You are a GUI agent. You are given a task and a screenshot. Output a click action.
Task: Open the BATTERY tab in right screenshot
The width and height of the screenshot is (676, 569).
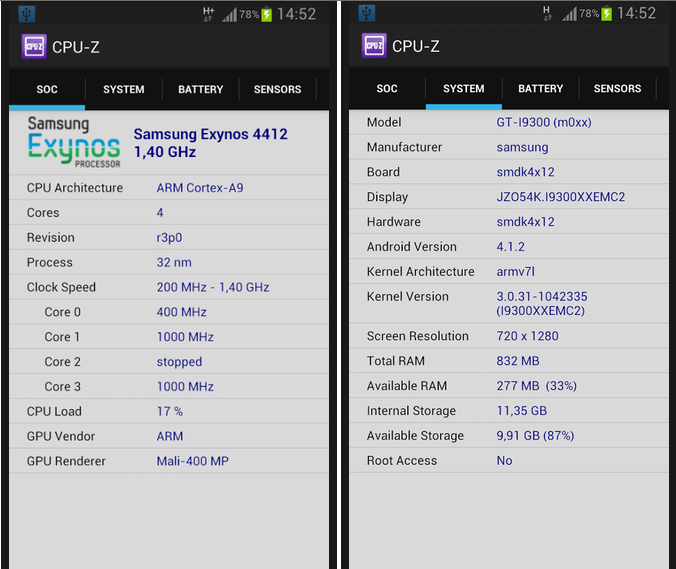[541, 88]
